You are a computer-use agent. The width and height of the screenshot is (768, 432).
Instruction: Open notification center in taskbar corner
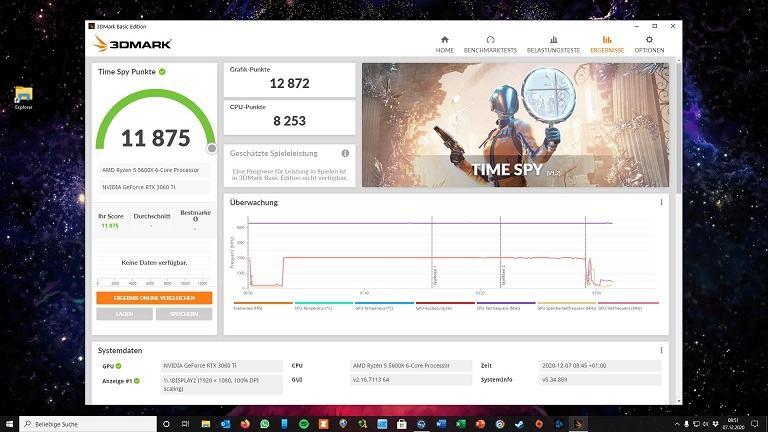pyautogui.click(x=755, y=424)
